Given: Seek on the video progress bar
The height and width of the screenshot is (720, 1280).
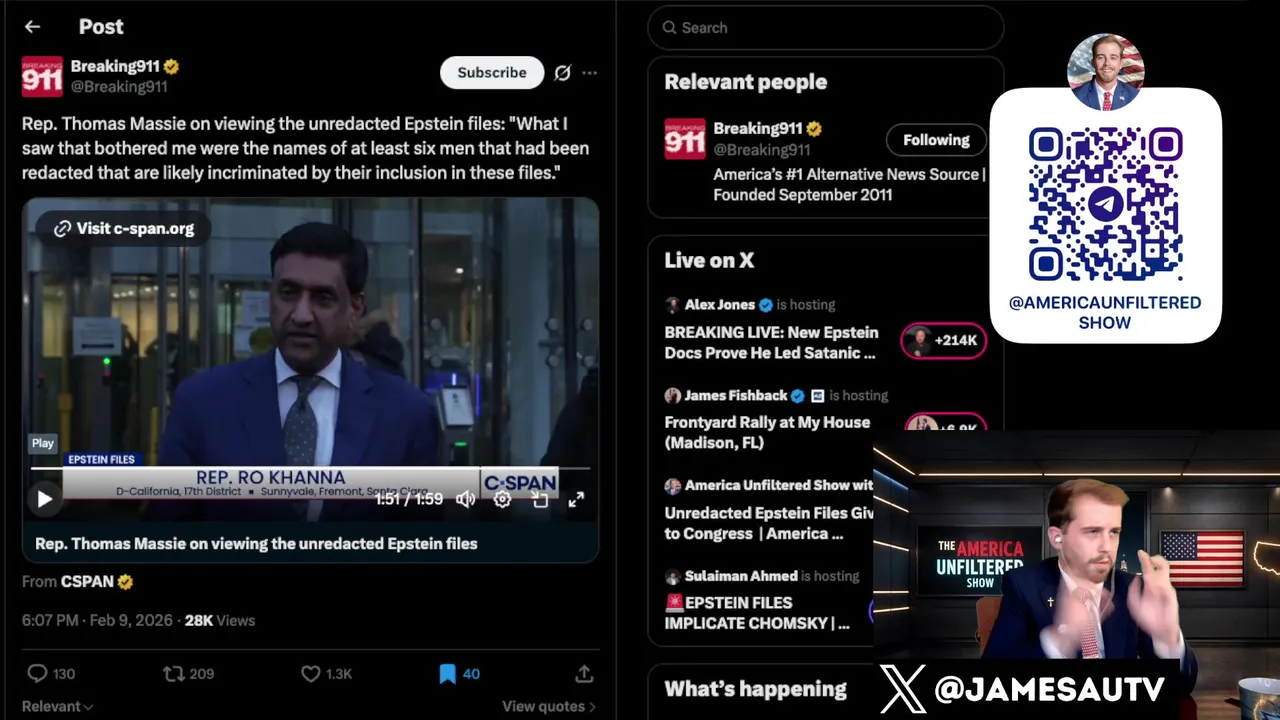Looking at the screenshot, I should pyautogui.click(x=310, y=468).
